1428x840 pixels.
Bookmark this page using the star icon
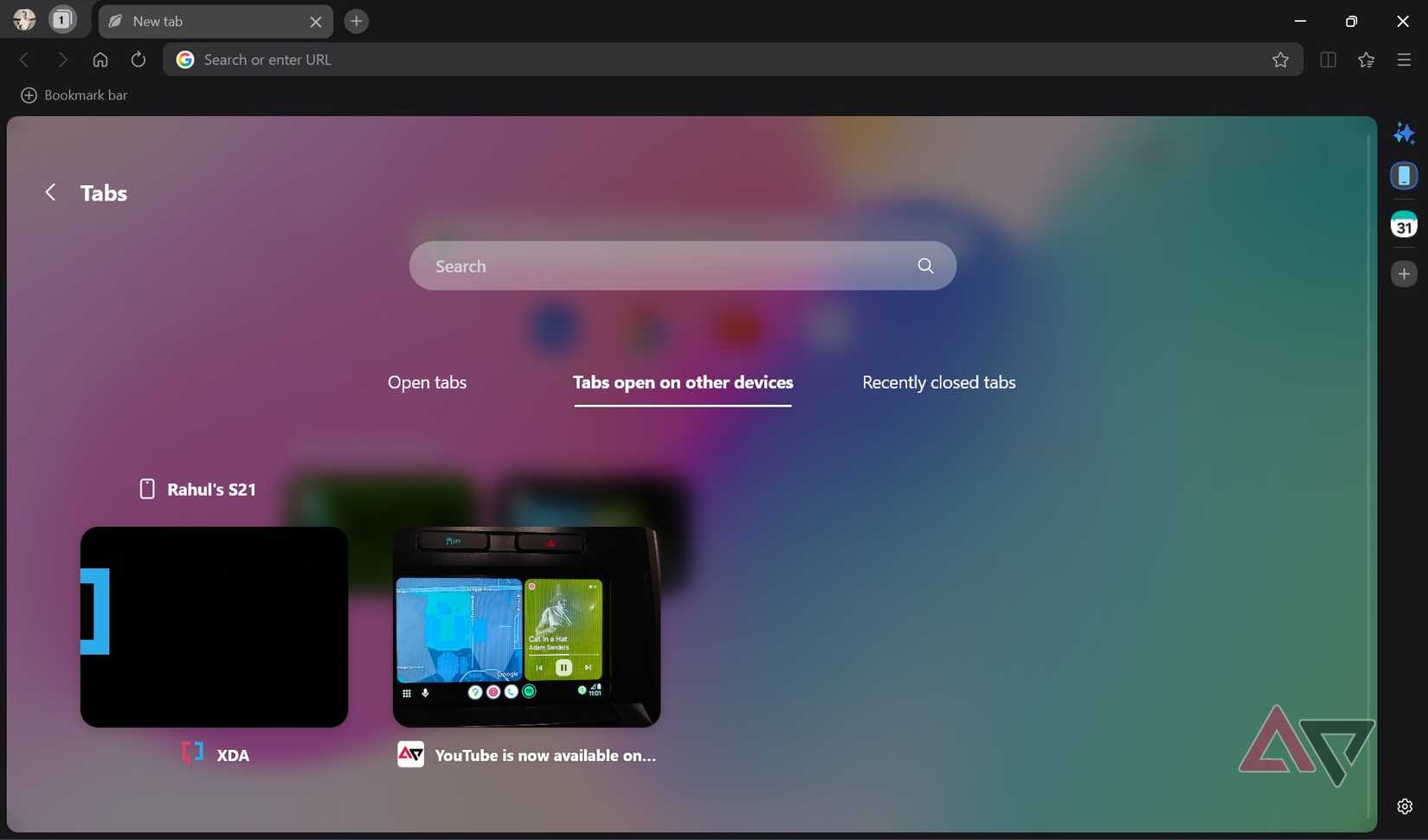[1281, 59]
